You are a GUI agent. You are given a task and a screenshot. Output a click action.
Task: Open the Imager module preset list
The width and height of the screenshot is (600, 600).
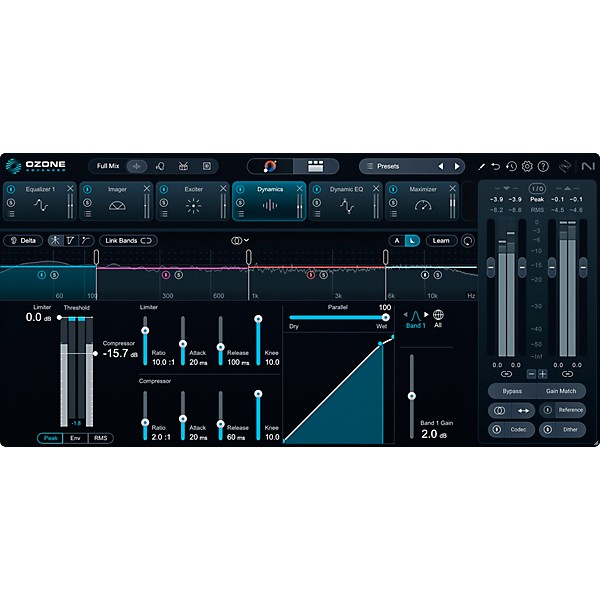pyautogui.click(x=87, y=214)
